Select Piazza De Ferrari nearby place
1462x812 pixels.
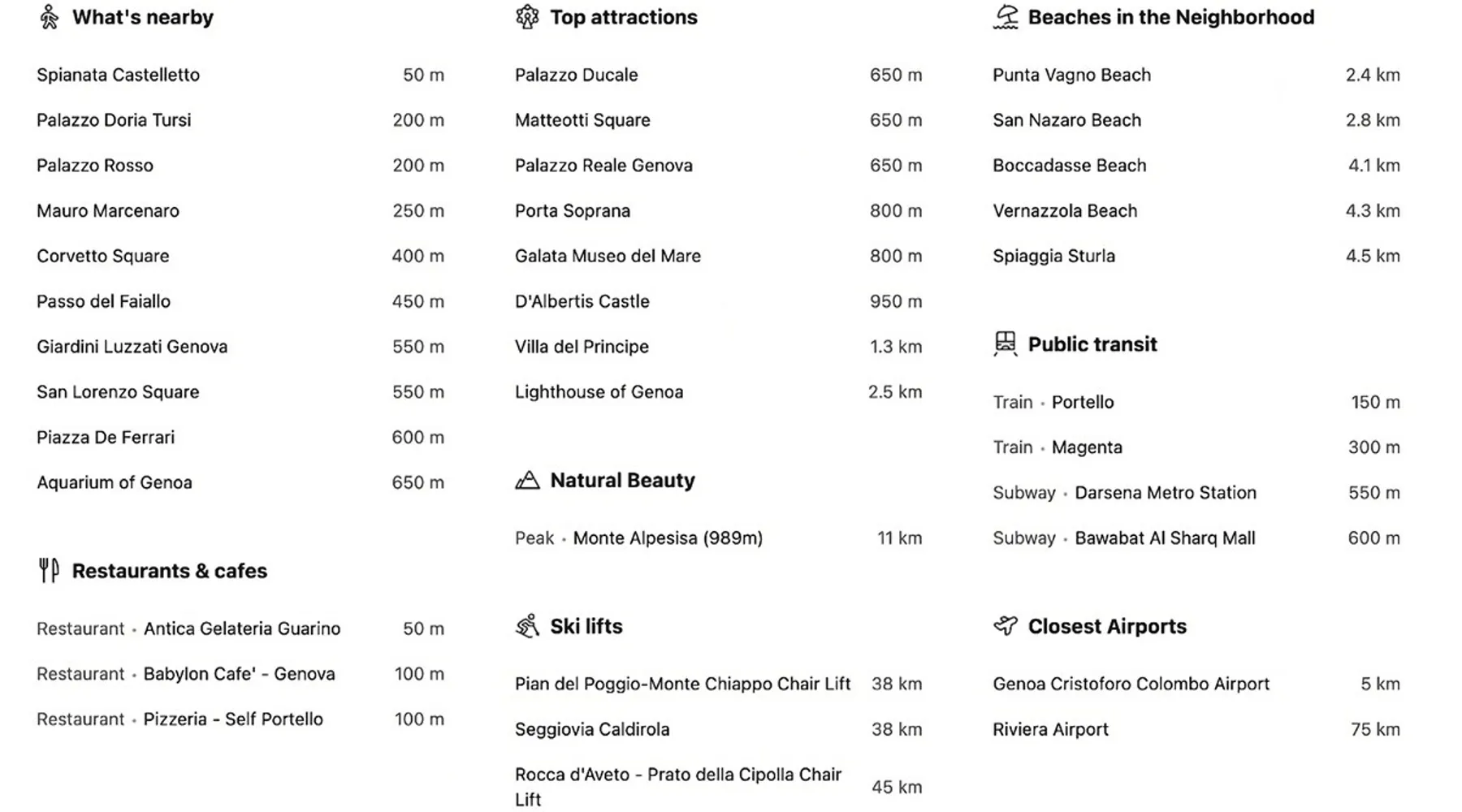[x=106, y=437]
